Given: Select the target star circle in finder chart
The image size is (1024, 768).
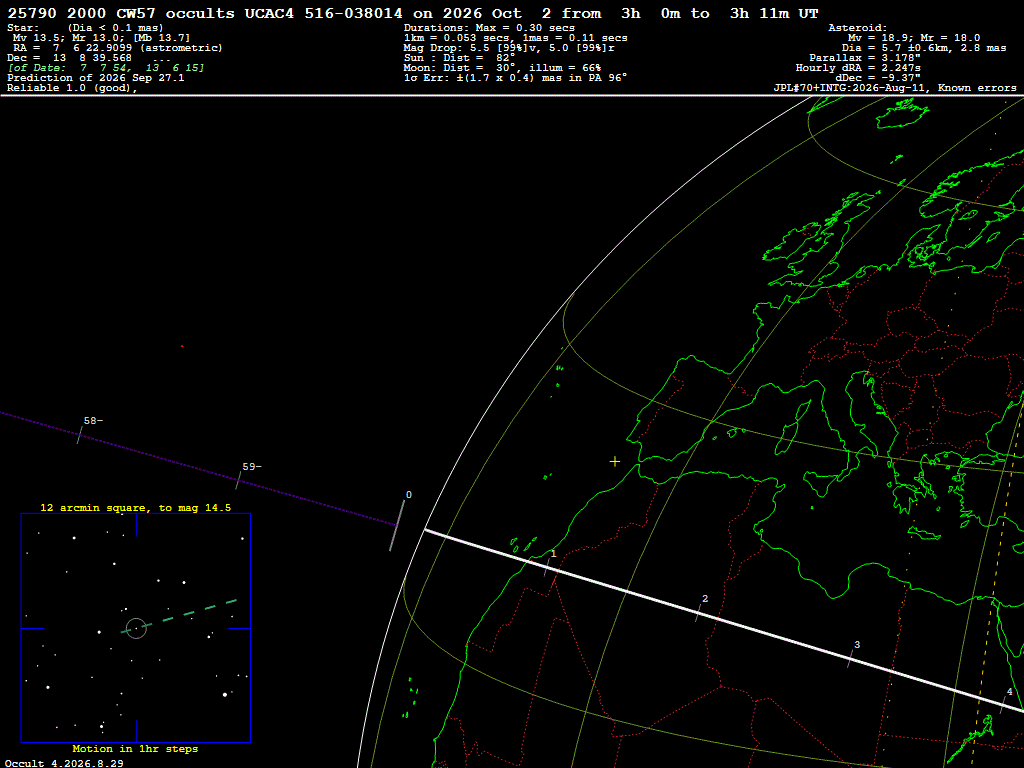Looking at the screenshot, I should [x=136, y=628].
